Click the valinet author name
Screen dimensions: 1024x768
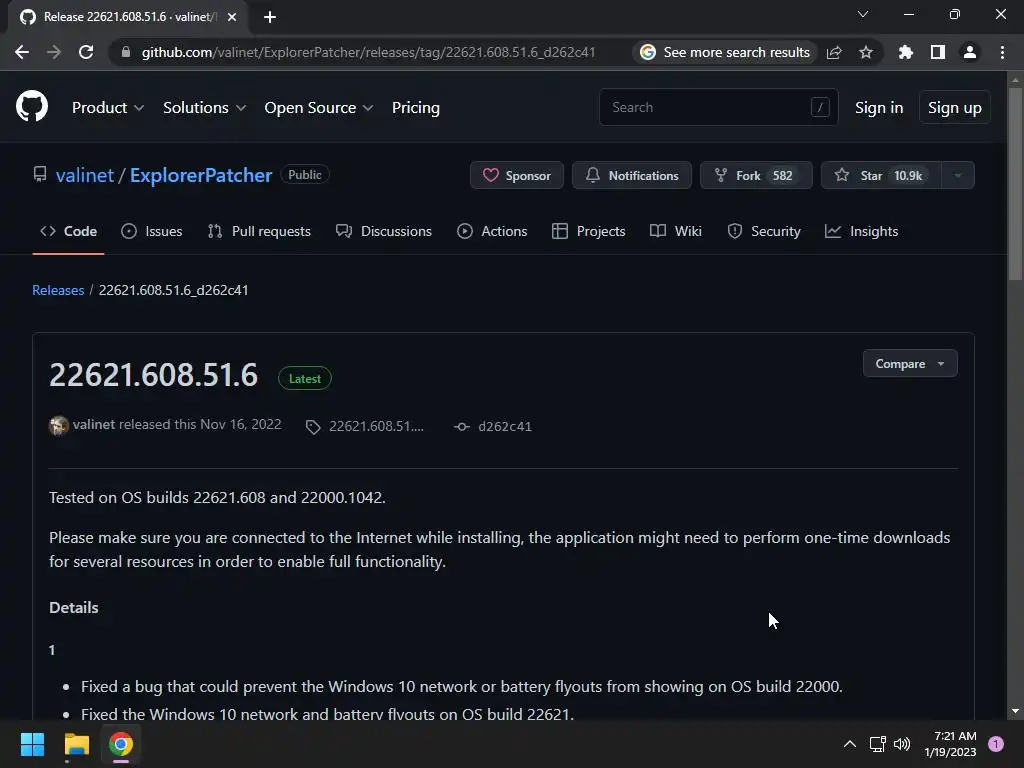click(93, 424)
